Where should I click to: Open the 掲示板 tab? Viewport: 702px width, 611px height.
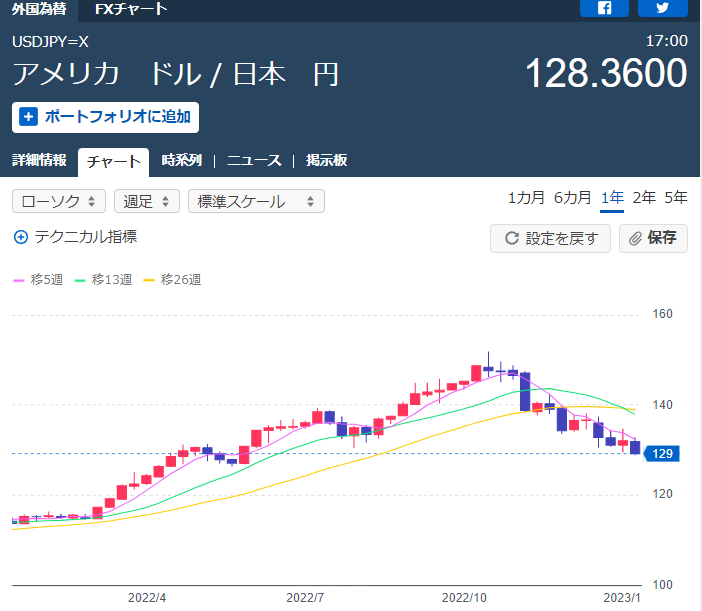[326, 160]
